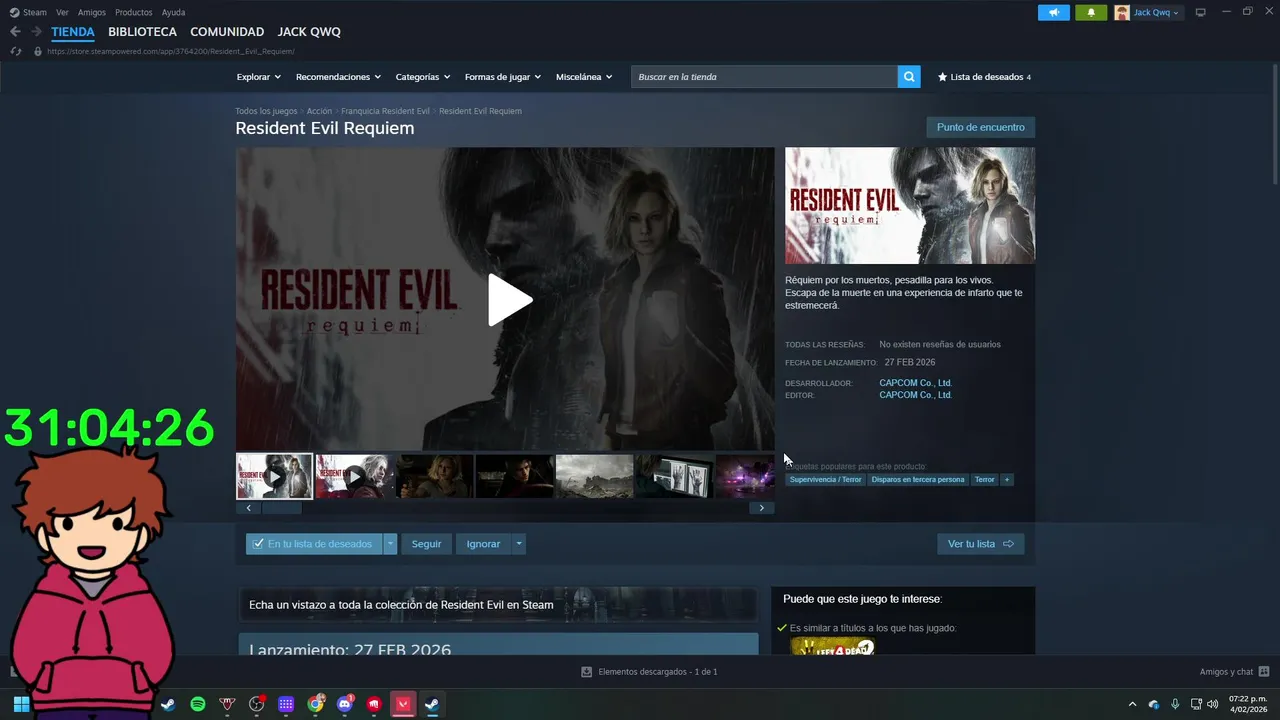
Task: Click the purple grid taskbar app
Action: 286,704
